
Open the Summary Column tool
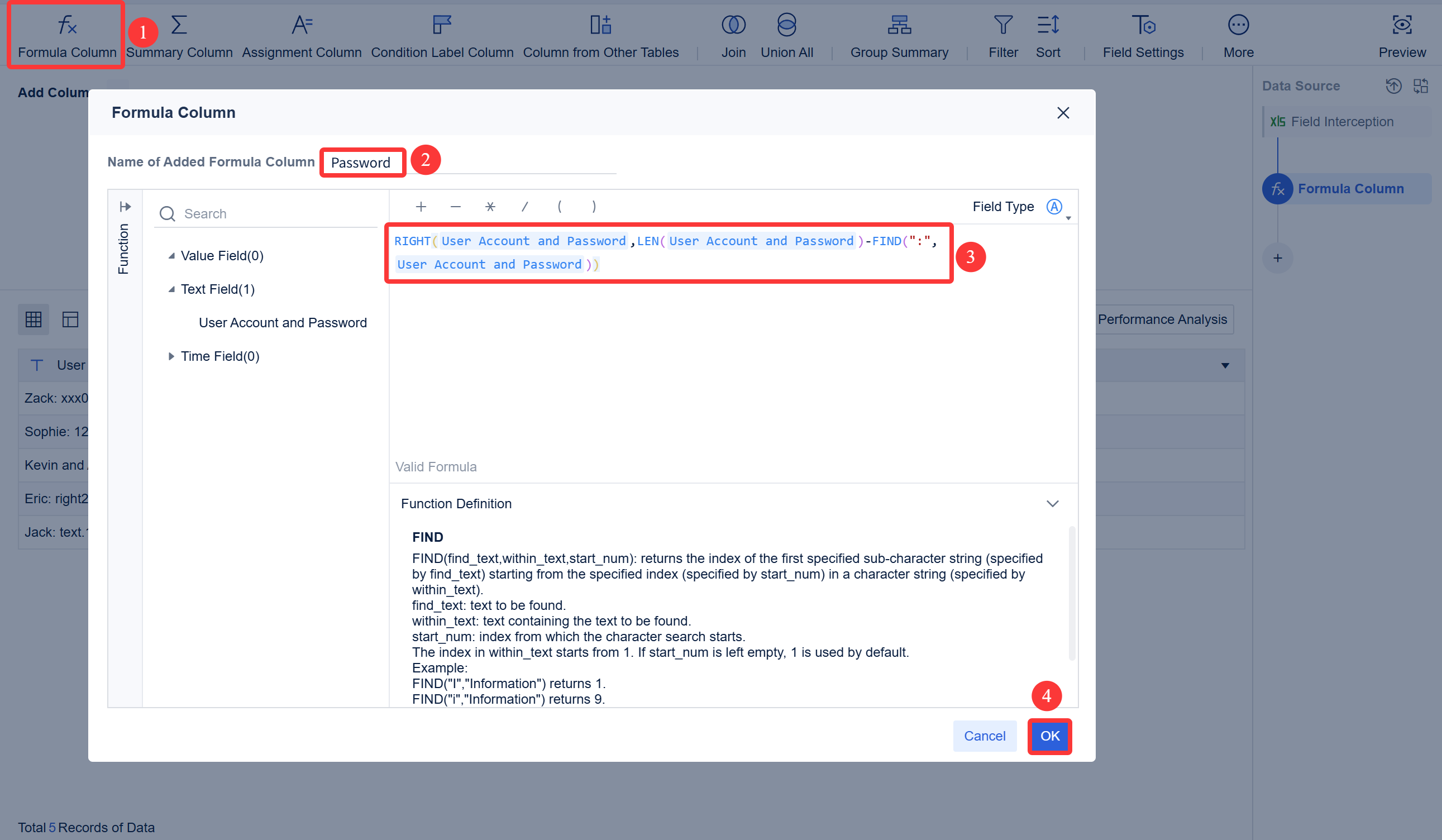(179, 34)
